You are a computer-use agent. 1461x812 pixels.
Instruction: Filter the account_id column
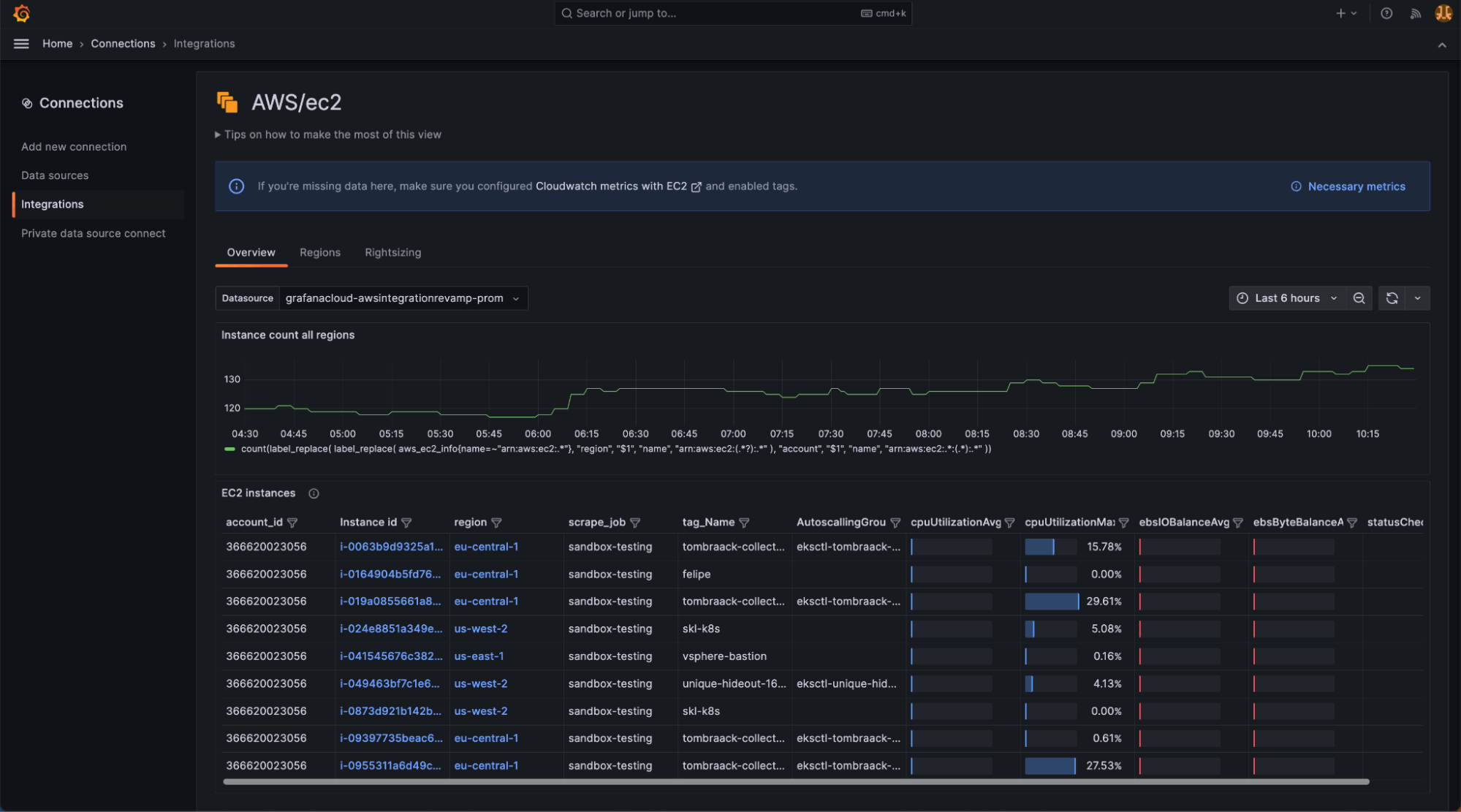click(292, 523)
